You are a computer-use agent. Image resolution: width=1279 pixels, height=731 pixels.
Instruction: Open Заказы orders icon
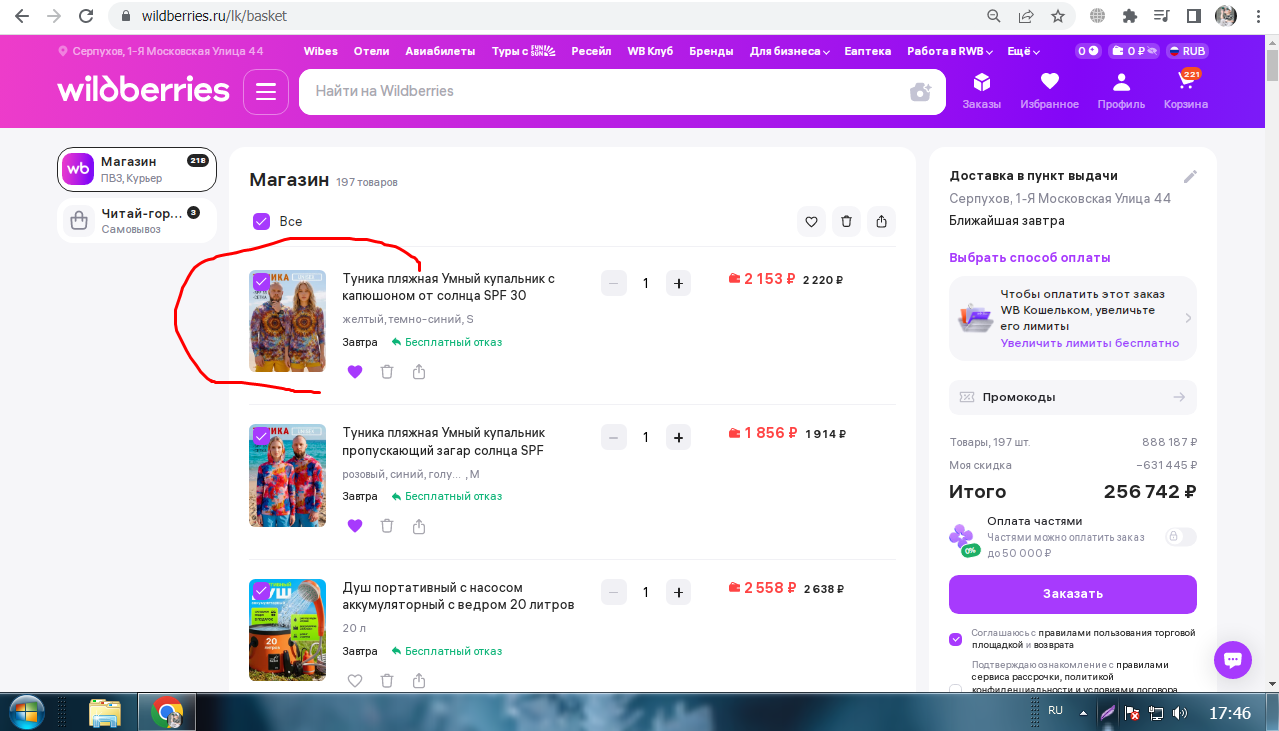click(981, 90)
